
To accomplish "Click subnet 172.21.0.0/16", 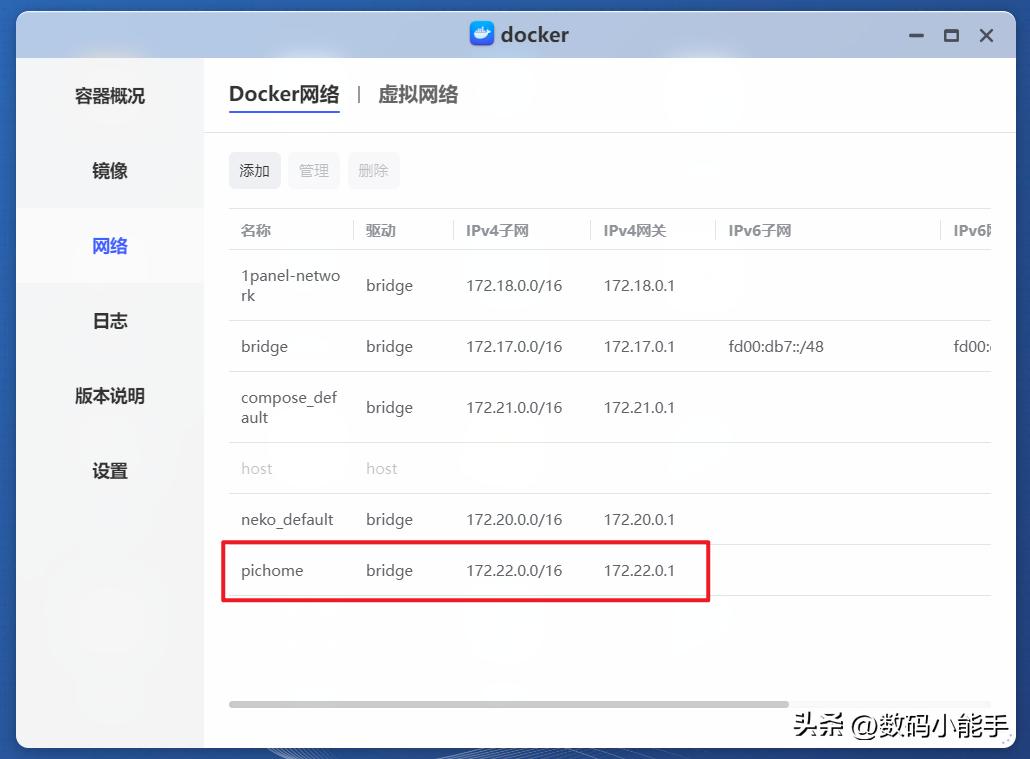I will coord(514,408).
